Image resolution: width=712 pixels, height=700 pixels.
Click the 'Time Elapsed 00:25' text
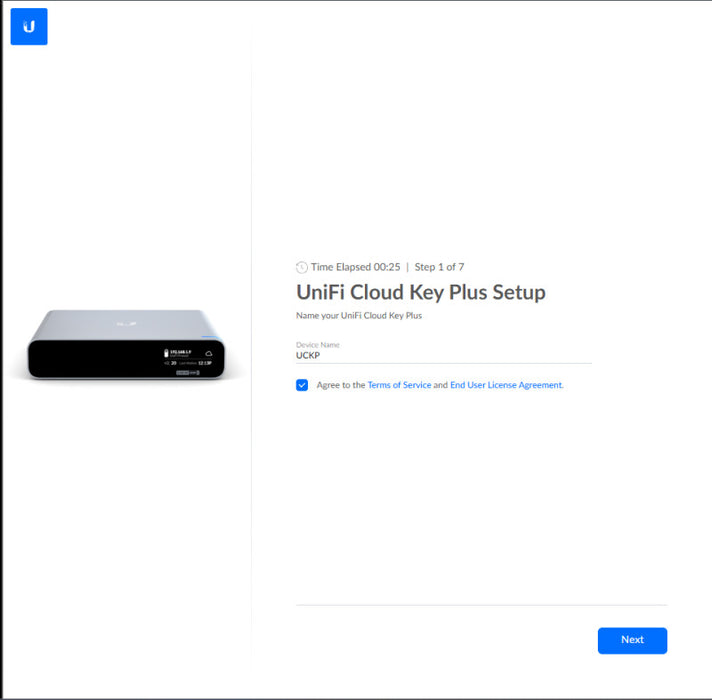[356, 267]
